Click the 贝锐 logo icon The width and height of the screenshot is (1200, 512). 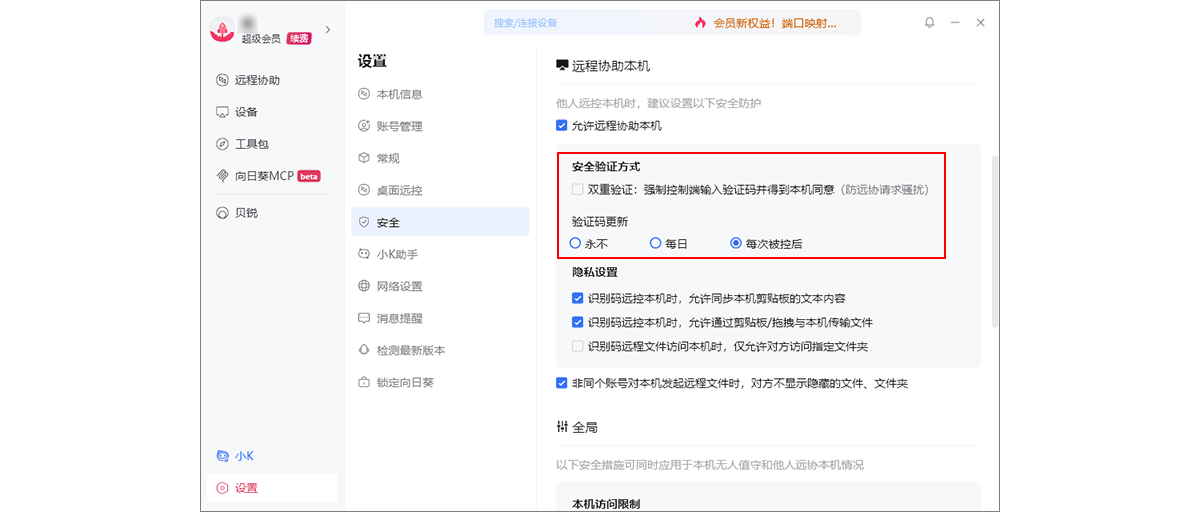[x=223, y=213]
